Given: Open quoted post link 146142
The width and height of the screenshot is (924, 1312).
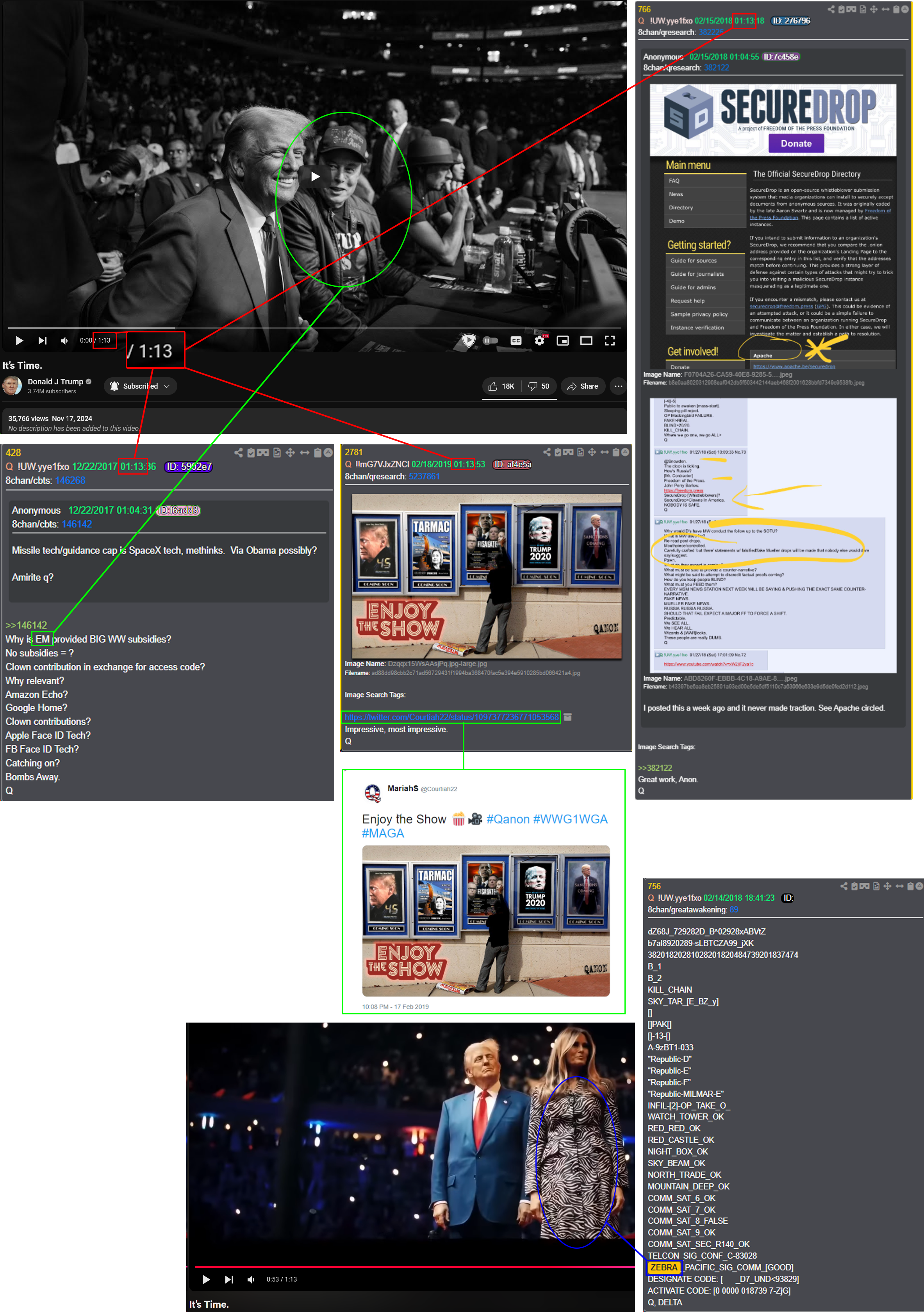Looking at the screenshot, I should pos(77,524).
